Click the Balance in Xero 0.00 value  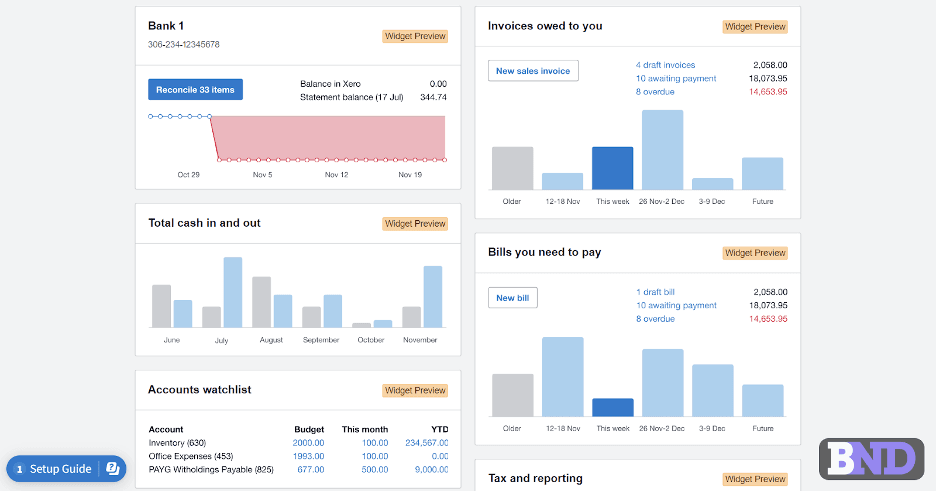pos(438,84)
